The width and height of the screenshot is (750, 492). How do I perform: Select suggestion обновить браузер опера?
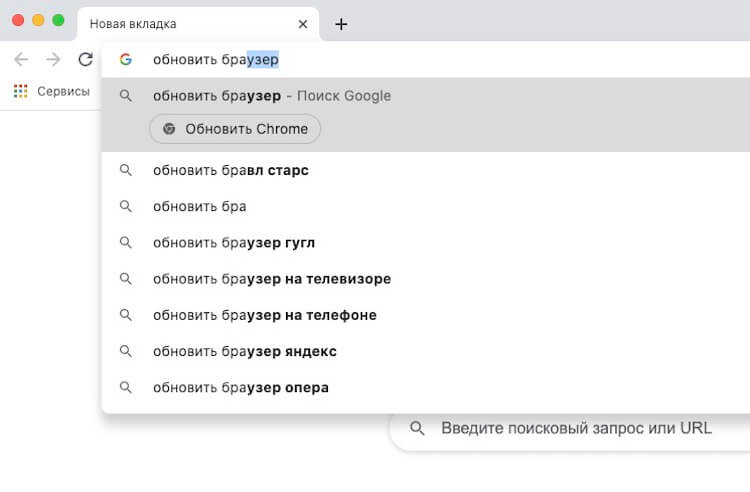(426, 387)
